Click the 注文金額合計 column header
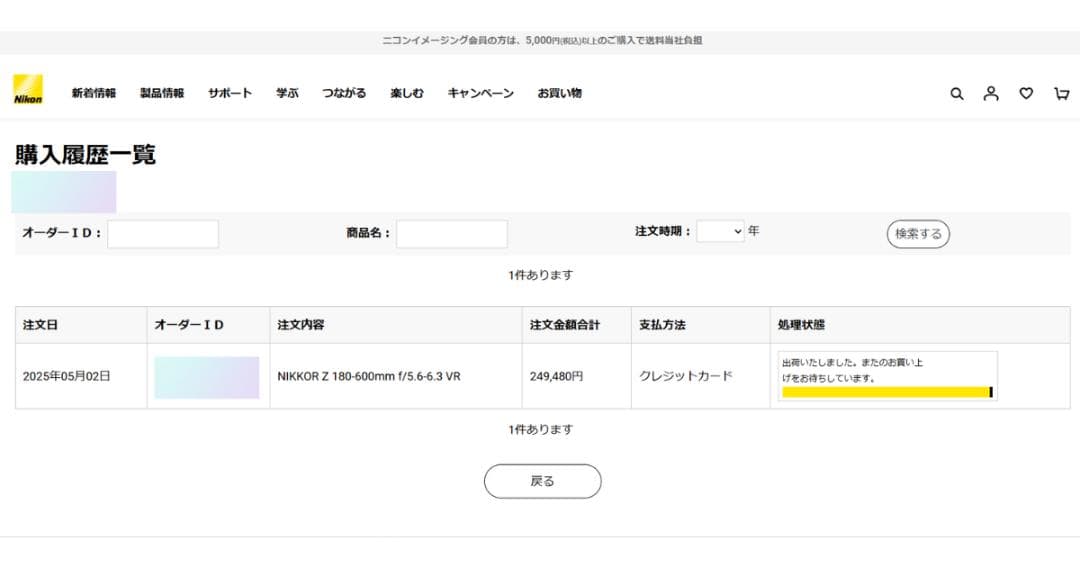 click(577, 325)
